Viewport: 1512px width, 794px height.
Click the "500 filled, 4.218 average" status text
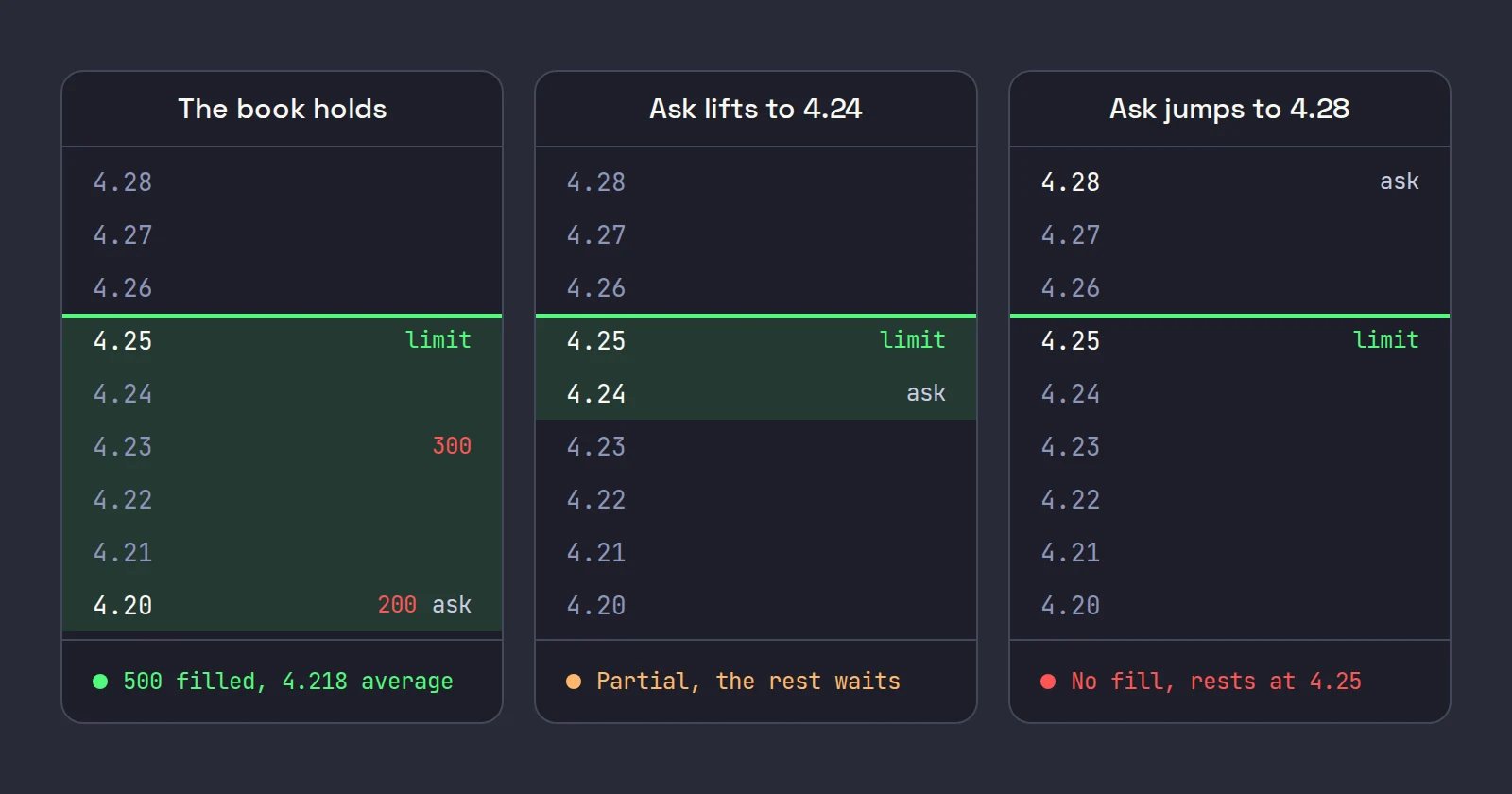(288, 682)
